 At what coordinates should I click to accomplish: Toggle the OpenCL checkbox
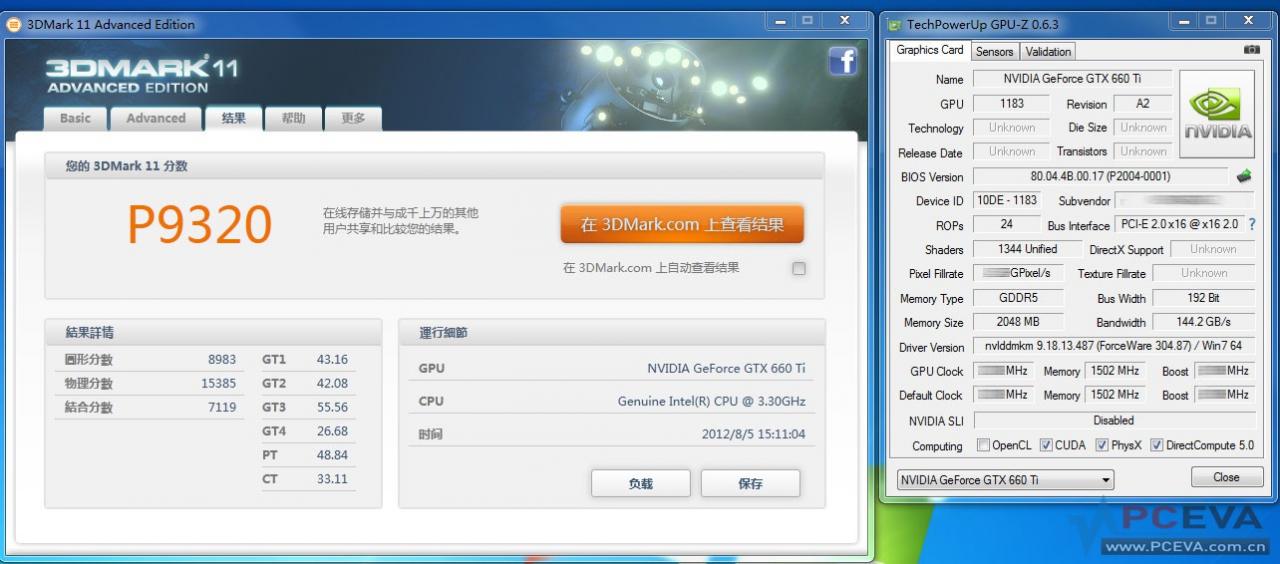[983, 445]
